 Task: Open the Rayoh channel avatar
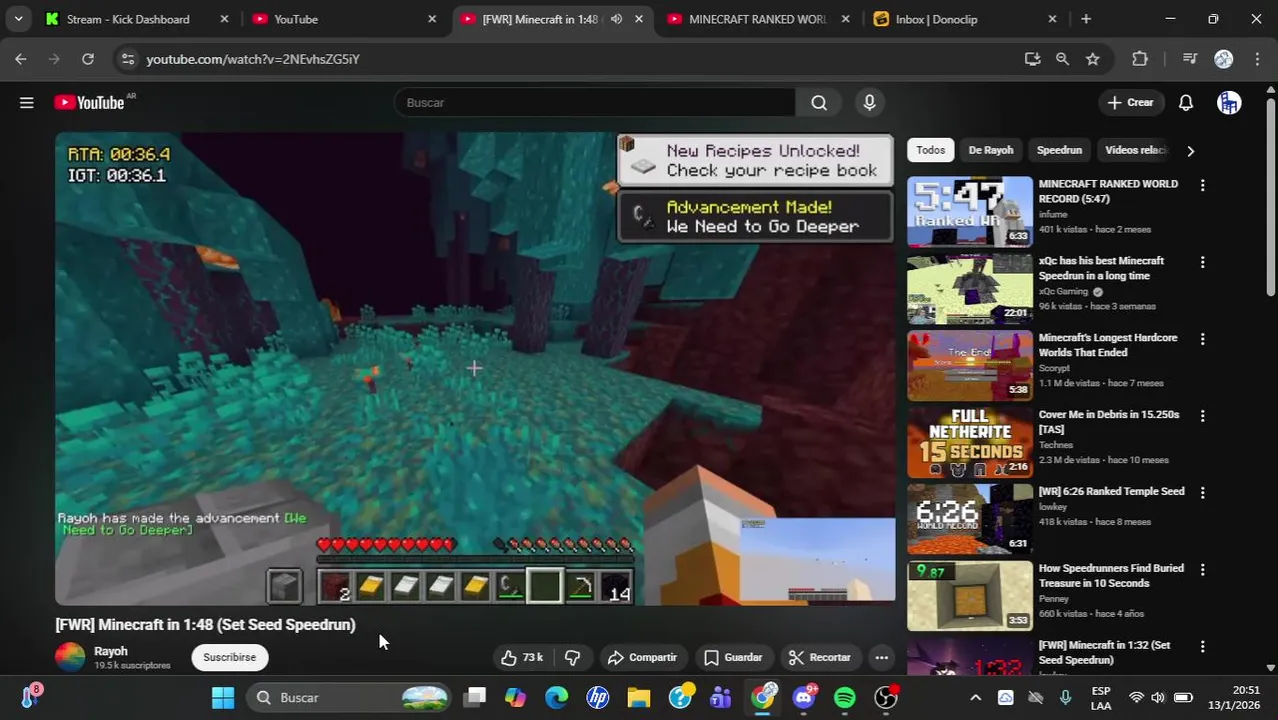click(x=70, y=657)
